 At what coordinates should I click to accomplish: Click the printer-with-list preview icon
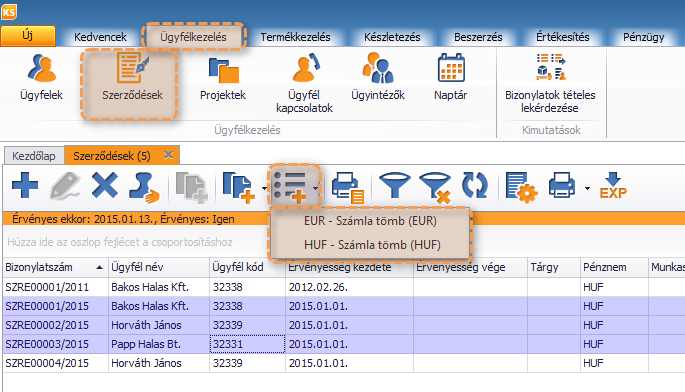point(348,188)
